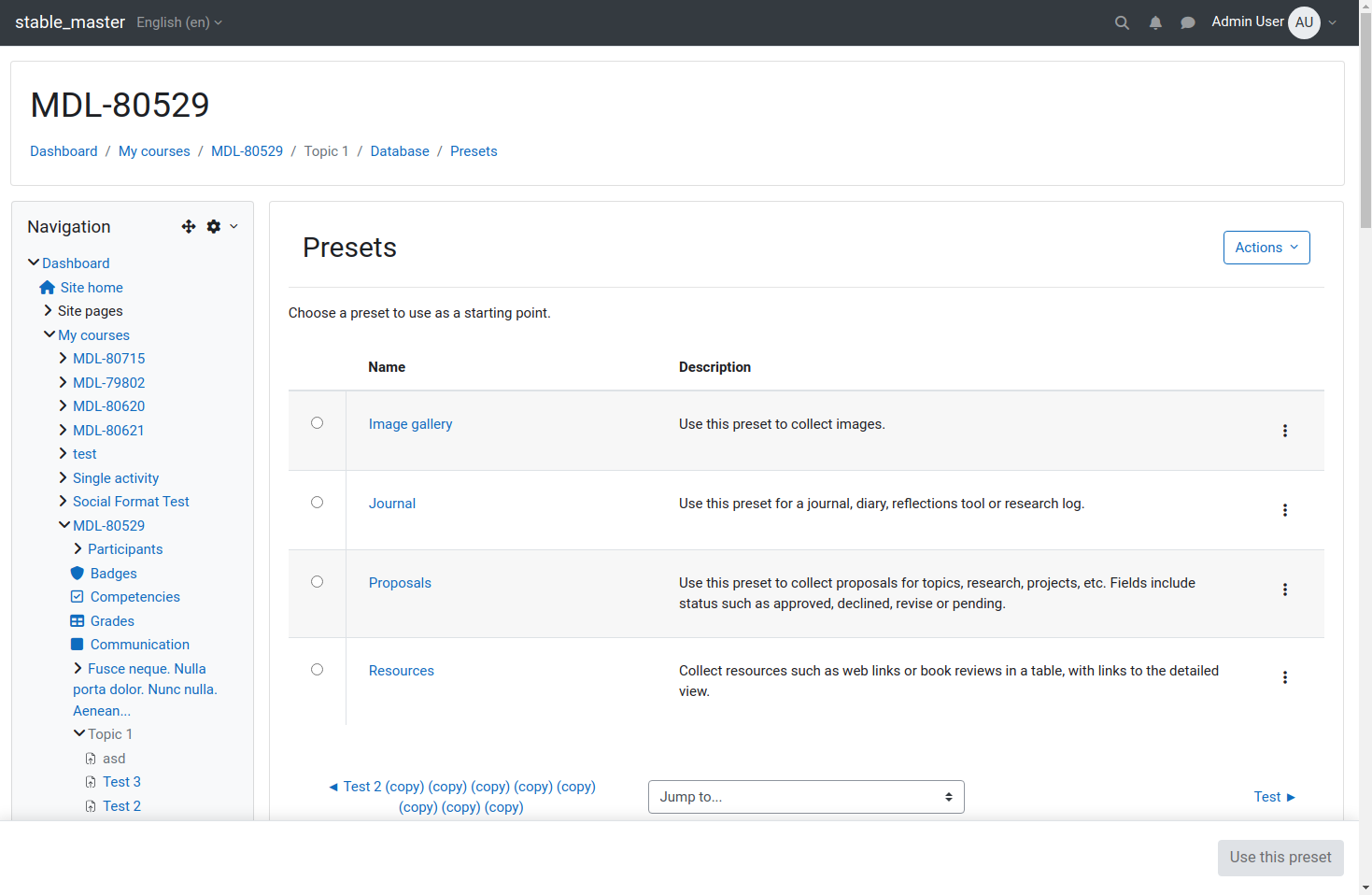This screenshot has height=895, width=1372.
Task: Click the My courses breadcrumb link
Action: coord(154,151)
